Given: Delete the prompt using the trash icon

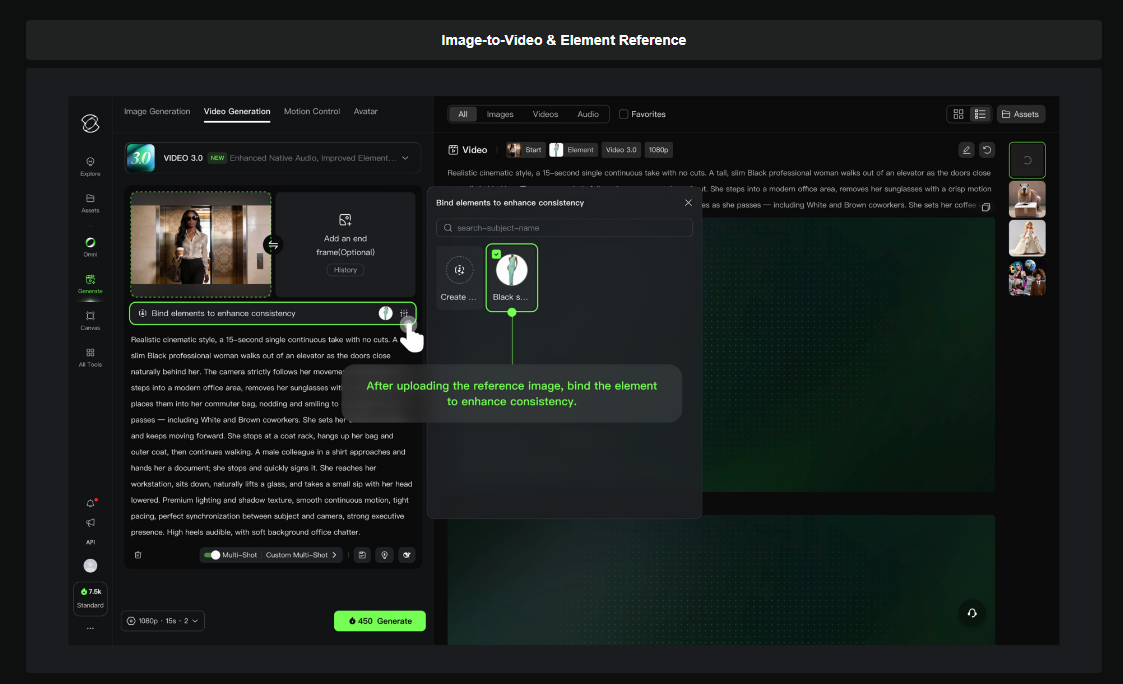Looking at the screenshot, I should 138,554.
